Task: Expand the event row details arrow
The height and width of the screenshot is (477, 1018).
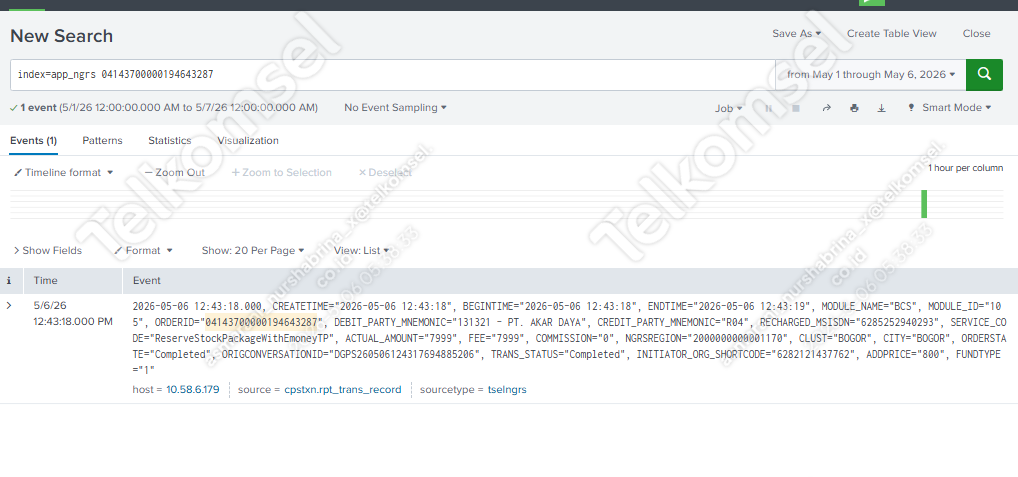Action: (x=8, y=305)
